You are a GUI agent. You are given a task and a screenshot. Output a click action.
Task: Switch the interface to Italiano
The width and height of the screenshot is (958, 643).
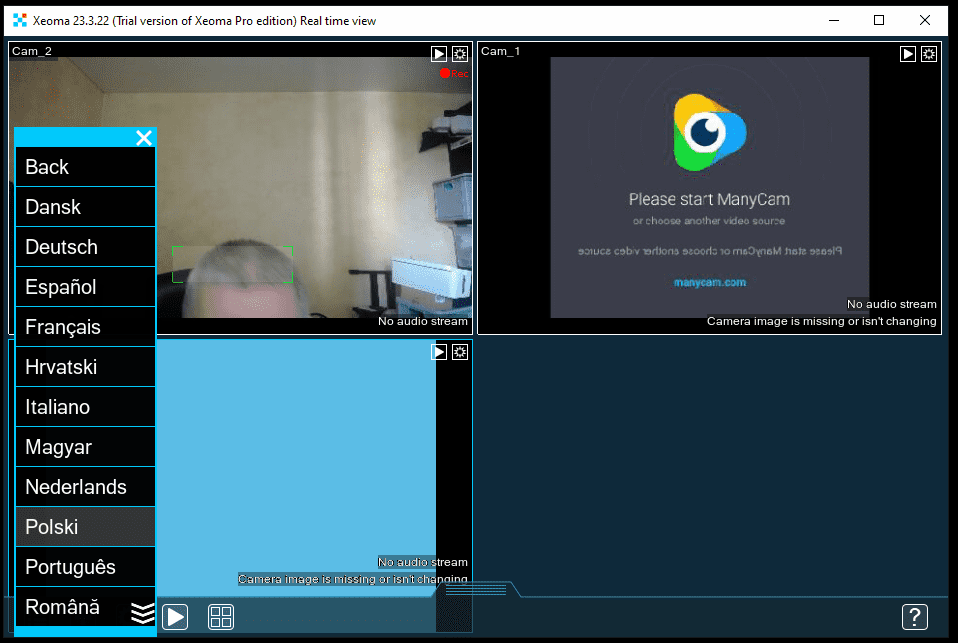pyautogui.click(x=86, y=407)
